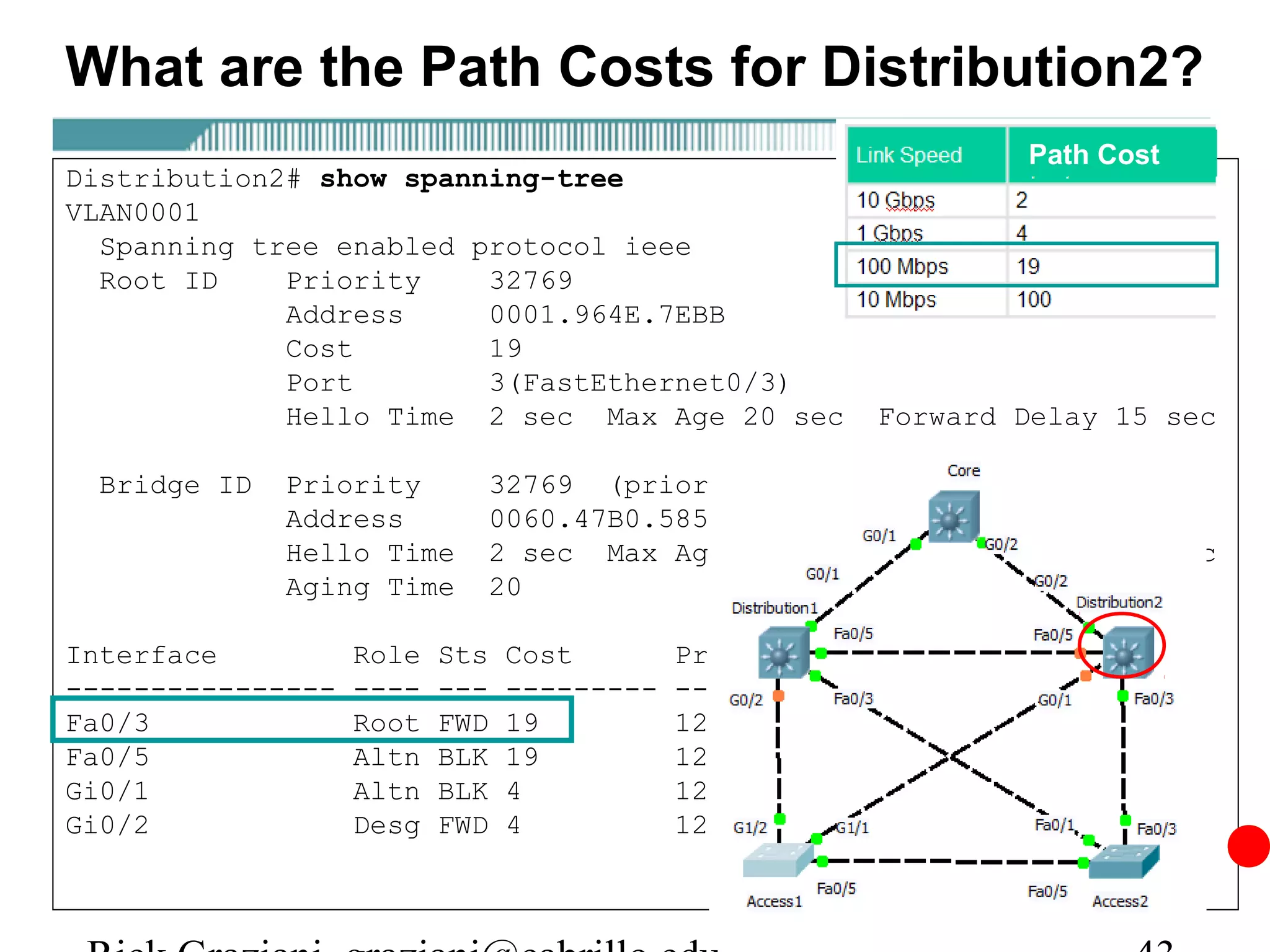The image size is (1270, 952).
Task: Select the slide title about Path Costs
Action: 634,67
